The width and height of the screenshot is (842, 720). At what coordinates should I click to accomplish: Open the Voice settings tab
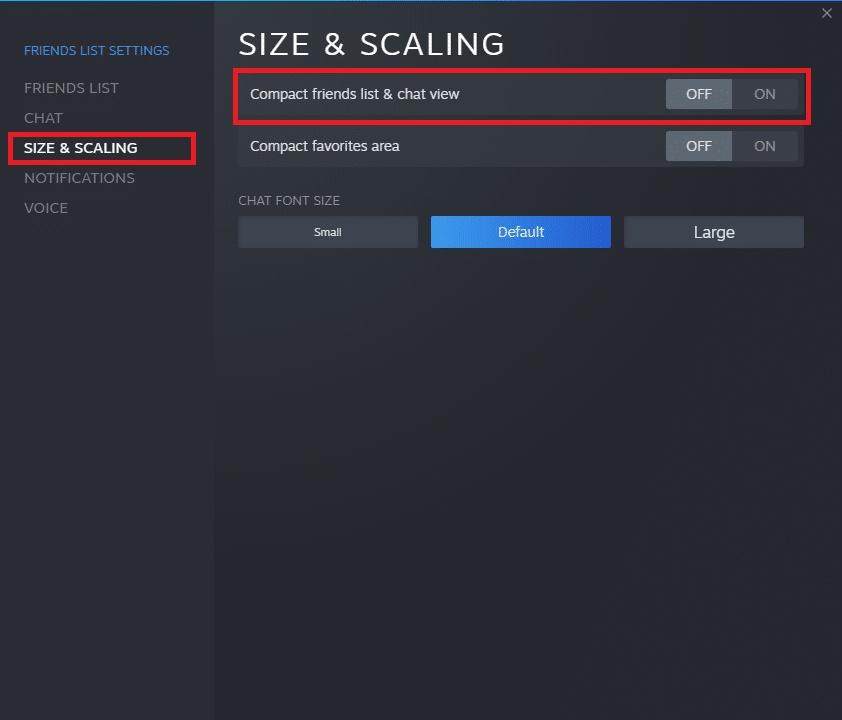click(x=46, y=208)
